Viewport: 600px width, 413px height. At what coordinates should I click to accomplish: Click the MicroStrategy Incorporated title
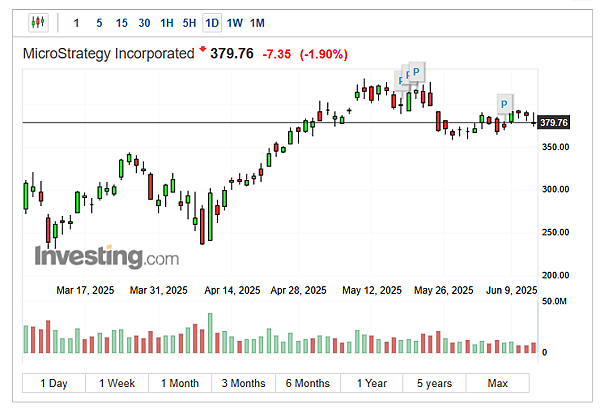click(x=109, y=54)
